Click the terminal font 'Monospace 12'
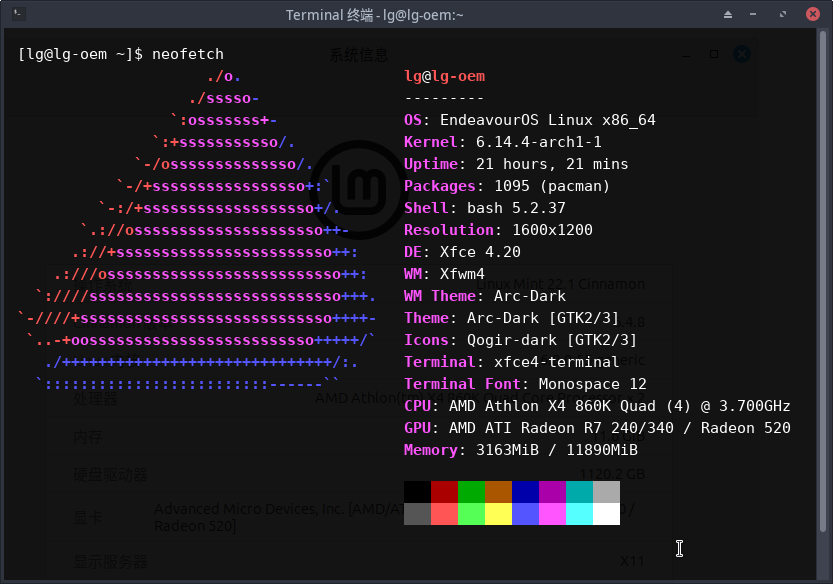The image size is (833, 584). tap(593, 384)
